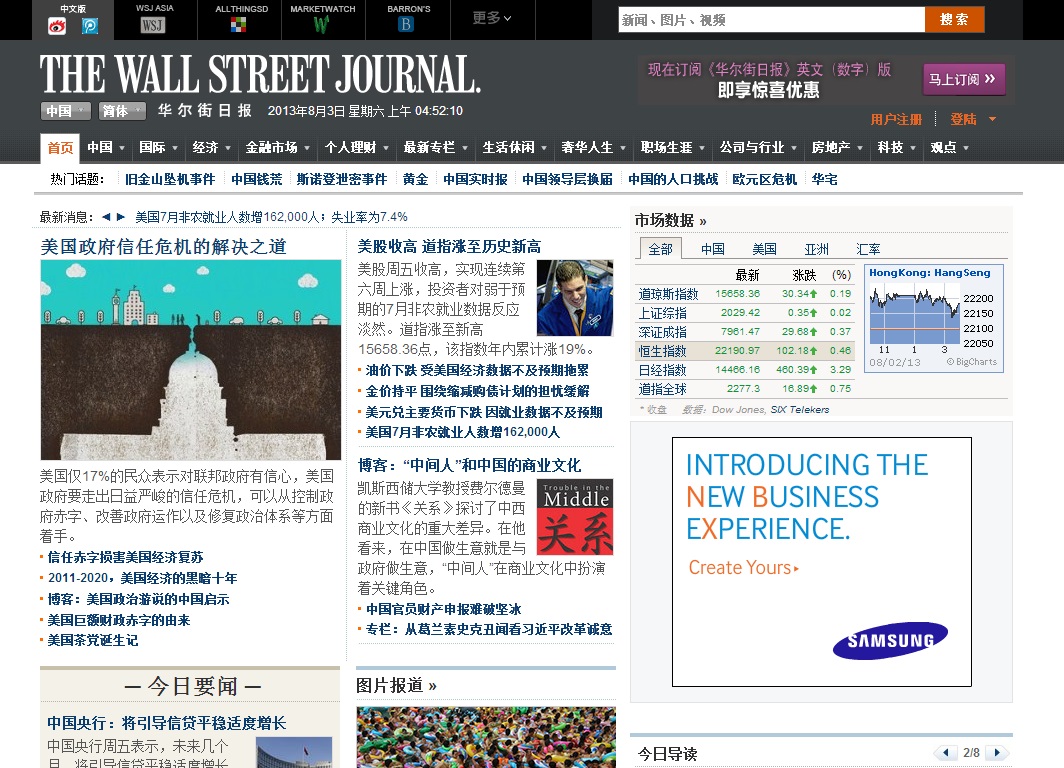1064x768 pixels.
Task: Open the Barron's B icon
Action: click(x=406, y=25)
